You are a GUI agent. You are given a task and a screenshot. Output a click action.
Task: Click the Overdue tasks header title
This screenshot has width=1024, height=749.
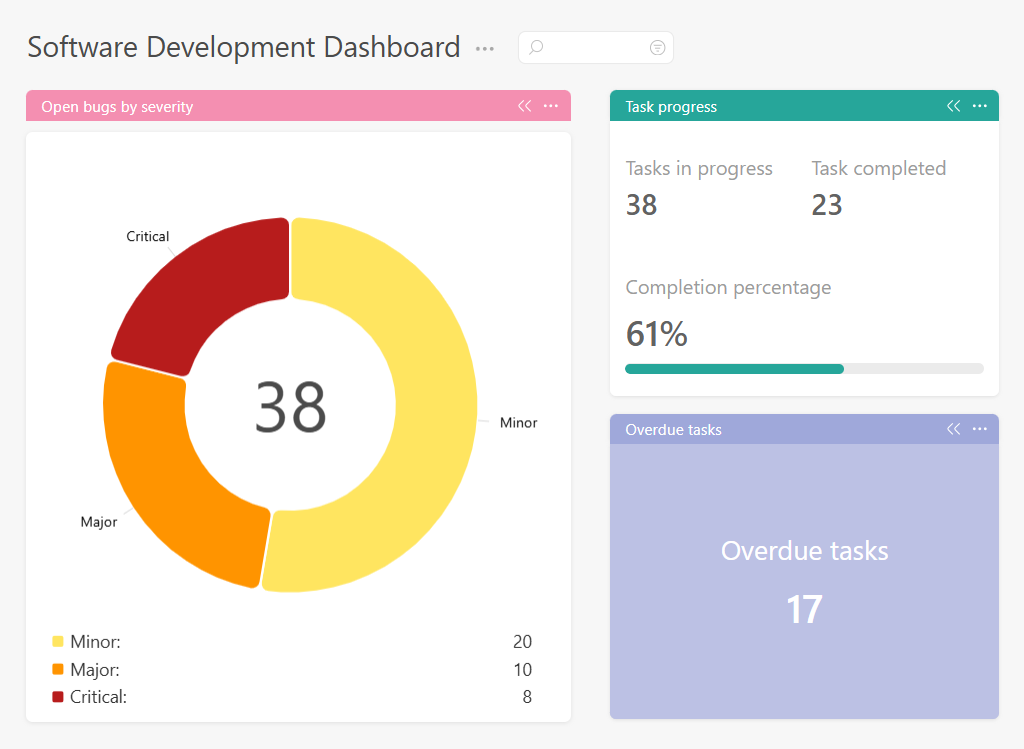[x=673, y=430]
